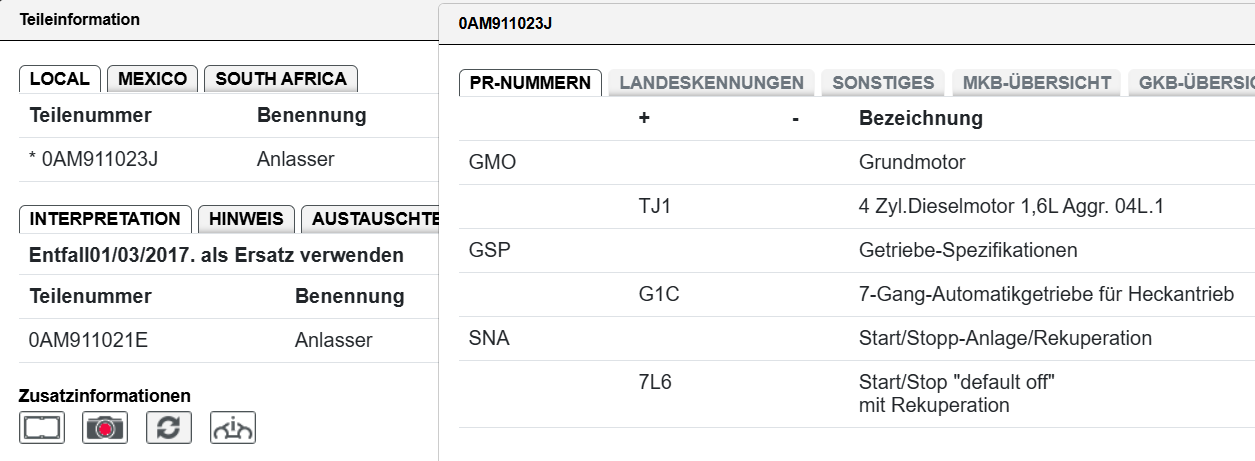Open the GKB-ÜBERSICHT tab

tap(1191, 83)
